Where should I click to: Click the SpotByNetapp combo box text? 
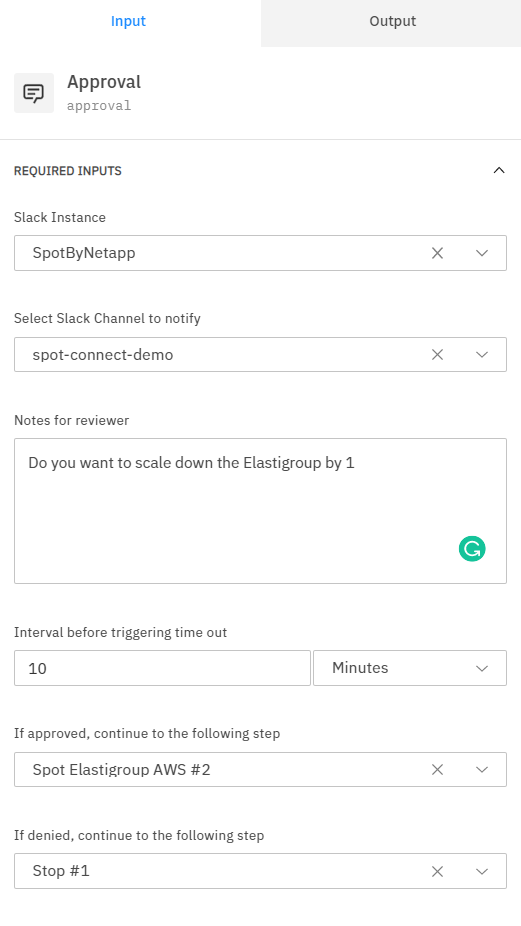(x=84, y=253)
